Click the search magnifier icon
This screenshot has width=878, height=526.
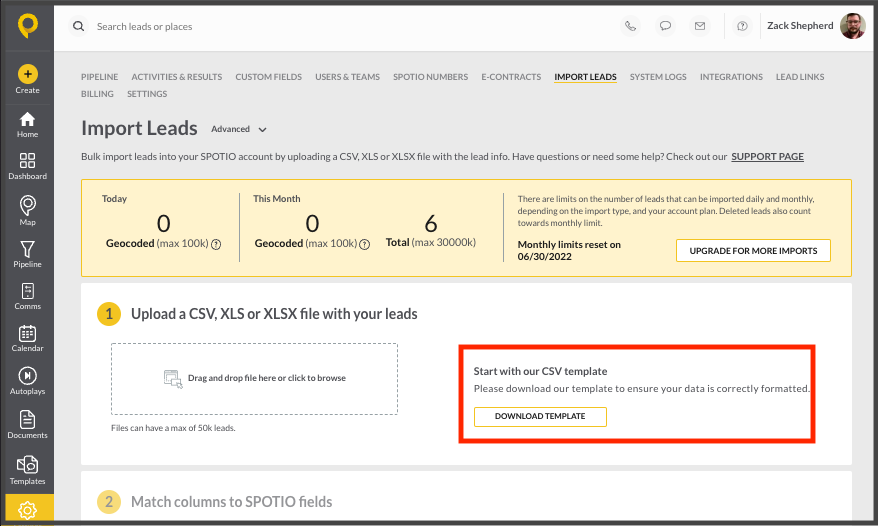pyautogui.click(x=79, y=26)
